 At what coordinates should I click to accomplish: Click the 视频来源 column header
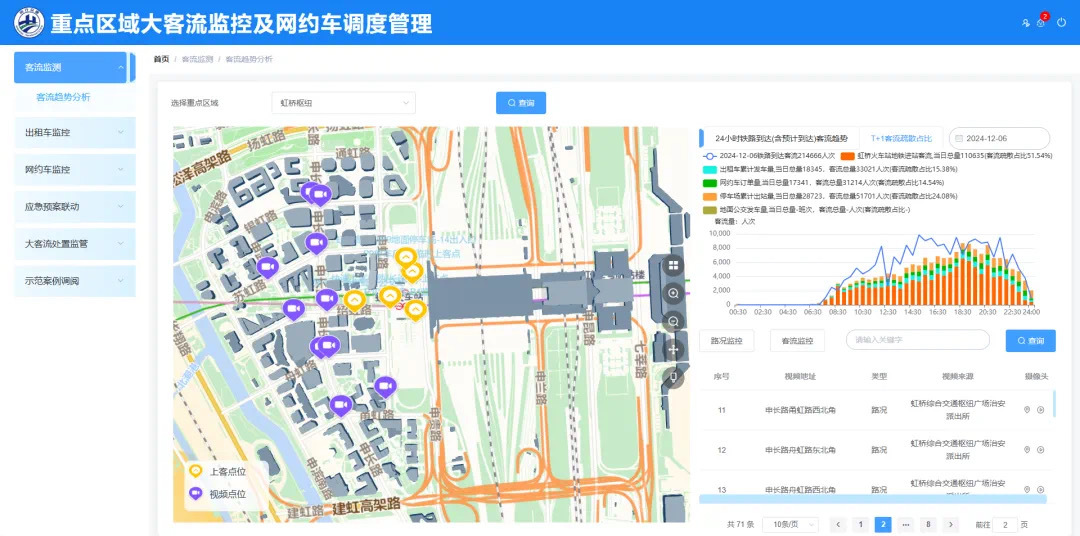coord(957,377)
